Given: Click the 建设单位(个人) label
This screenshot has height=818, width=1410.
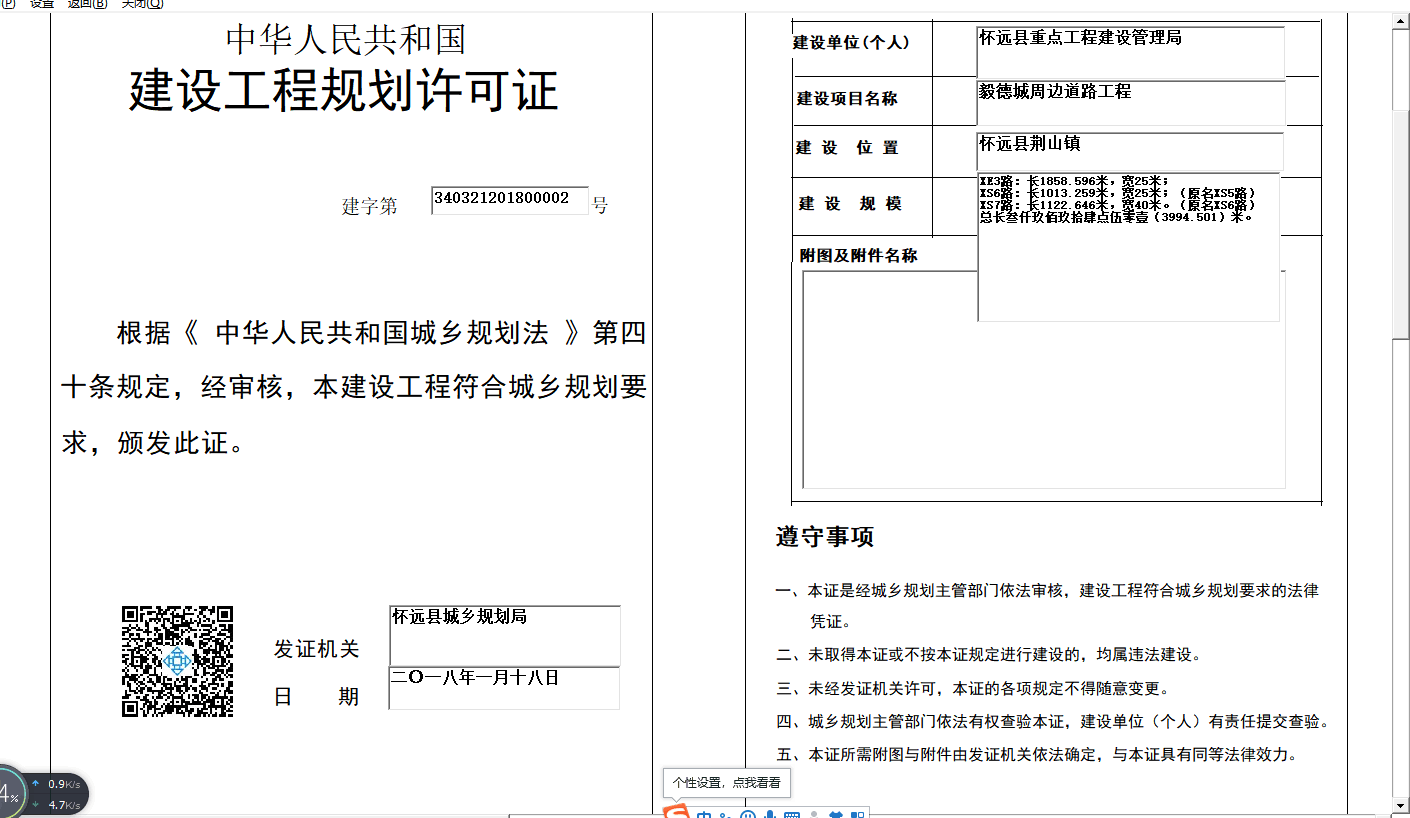Looking at the screenshot, I should pos(851,43).
